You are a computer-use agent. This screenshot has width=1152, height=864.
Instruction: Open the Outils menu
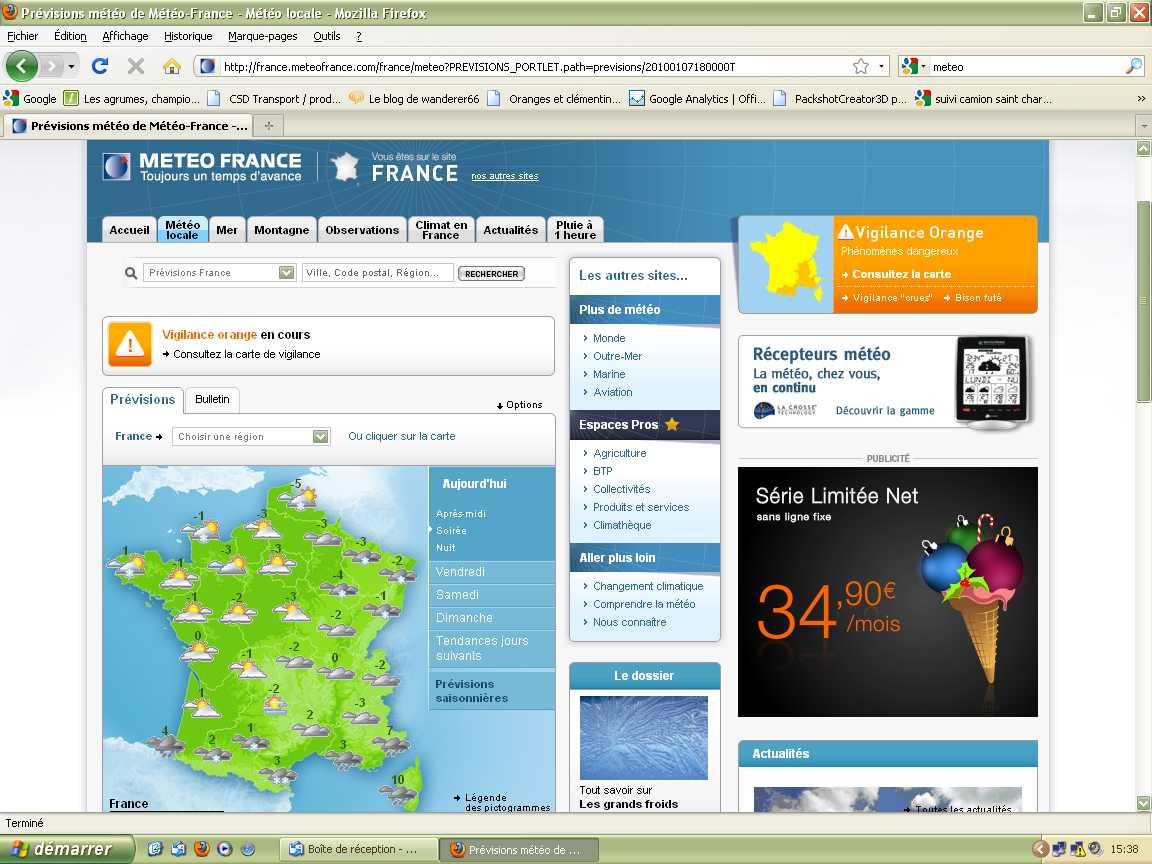click(x=326, y=36)
